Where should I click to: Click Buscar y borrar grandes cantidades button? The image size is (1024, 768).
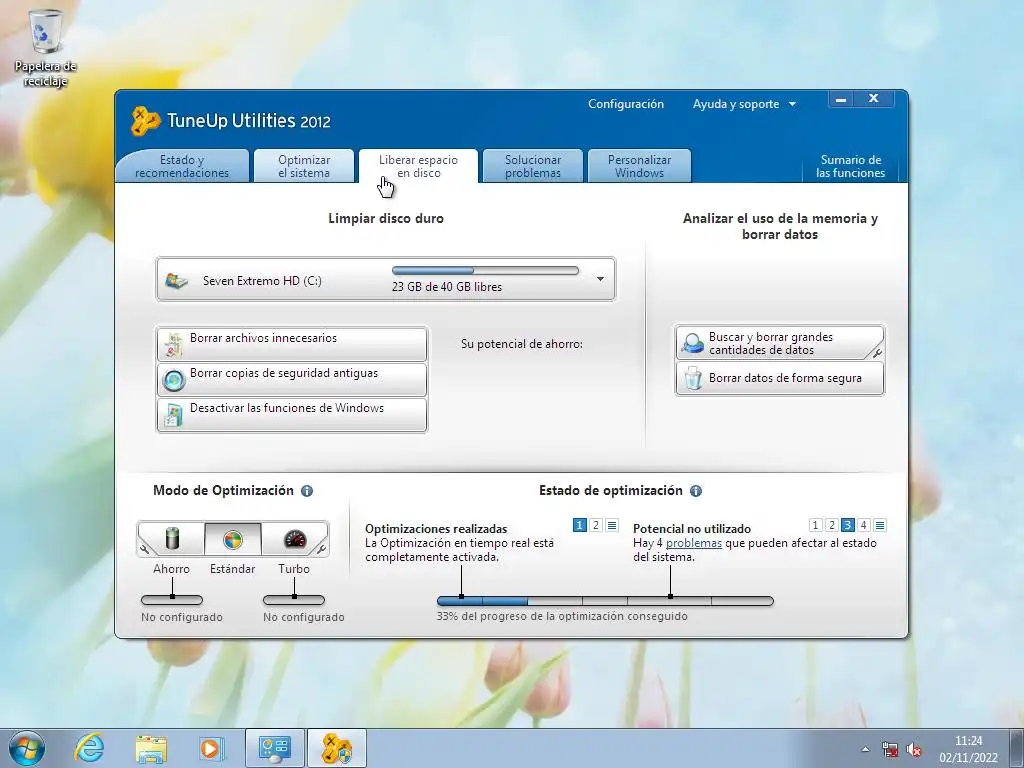[780, 343]
